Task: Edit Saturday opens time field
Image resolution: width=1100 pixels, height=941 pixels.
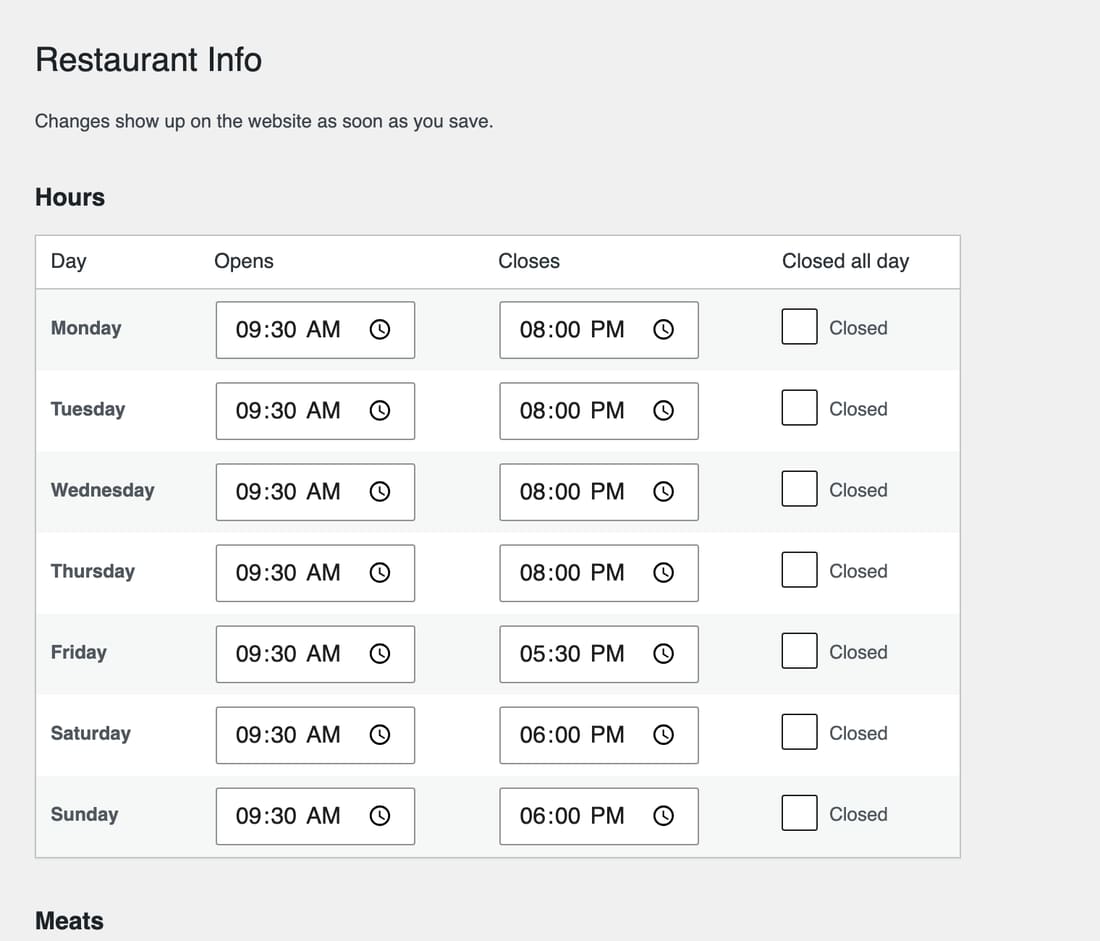Action: [315, 735]
